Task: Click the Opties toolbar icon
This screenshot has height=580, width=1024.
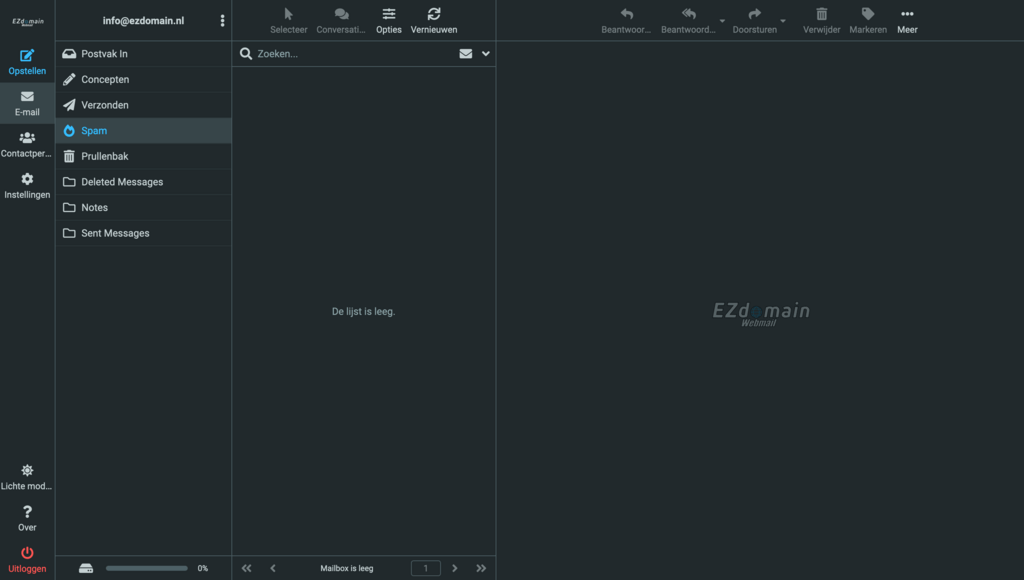Action: pos(389,14)
